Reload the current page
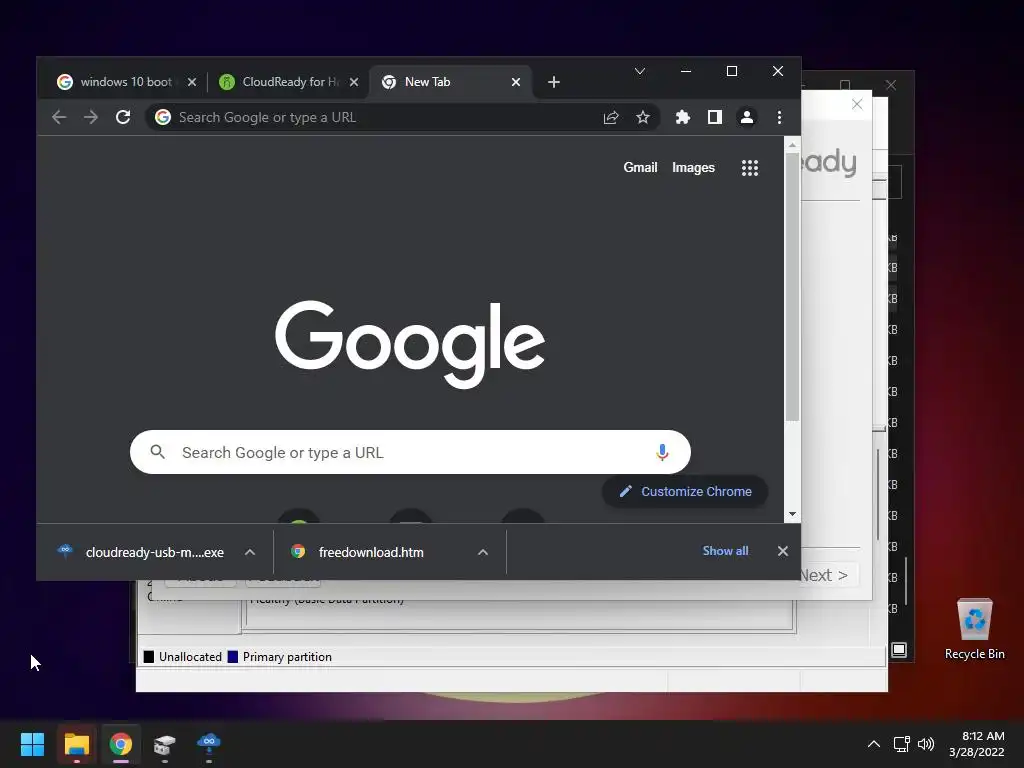Viewport: 1024px width, 768px height. point(123,118)
